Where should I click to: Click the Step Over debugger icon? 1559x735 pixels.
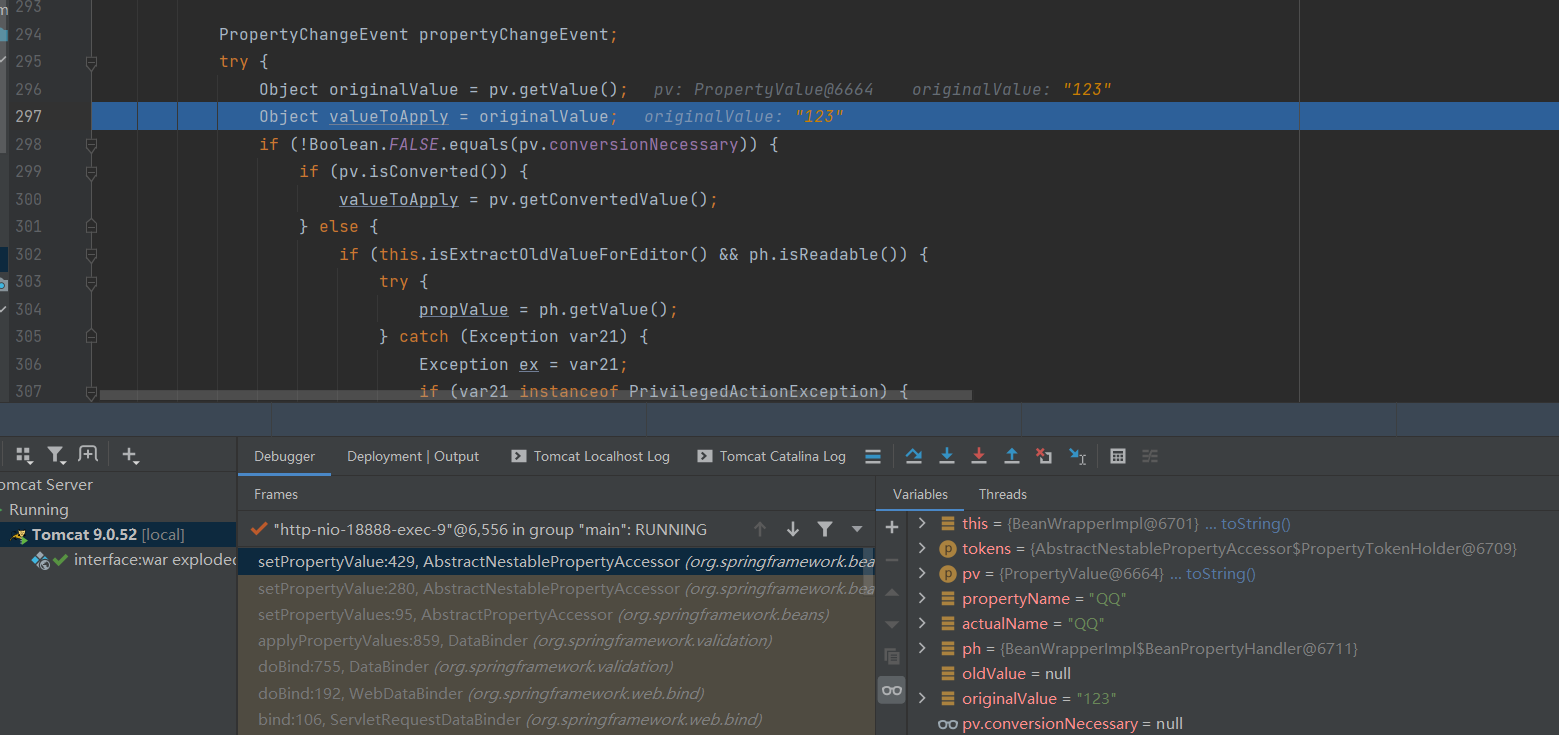pos(913,456)
